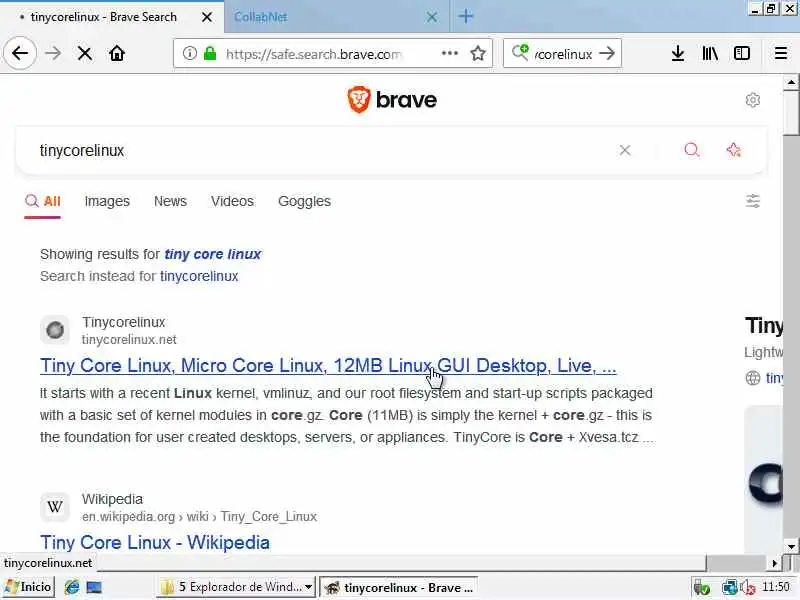Screen dimensions: 800x600
Task: Show site information icon in address bar
Action: pyautogui.click(x=190, y=53)
